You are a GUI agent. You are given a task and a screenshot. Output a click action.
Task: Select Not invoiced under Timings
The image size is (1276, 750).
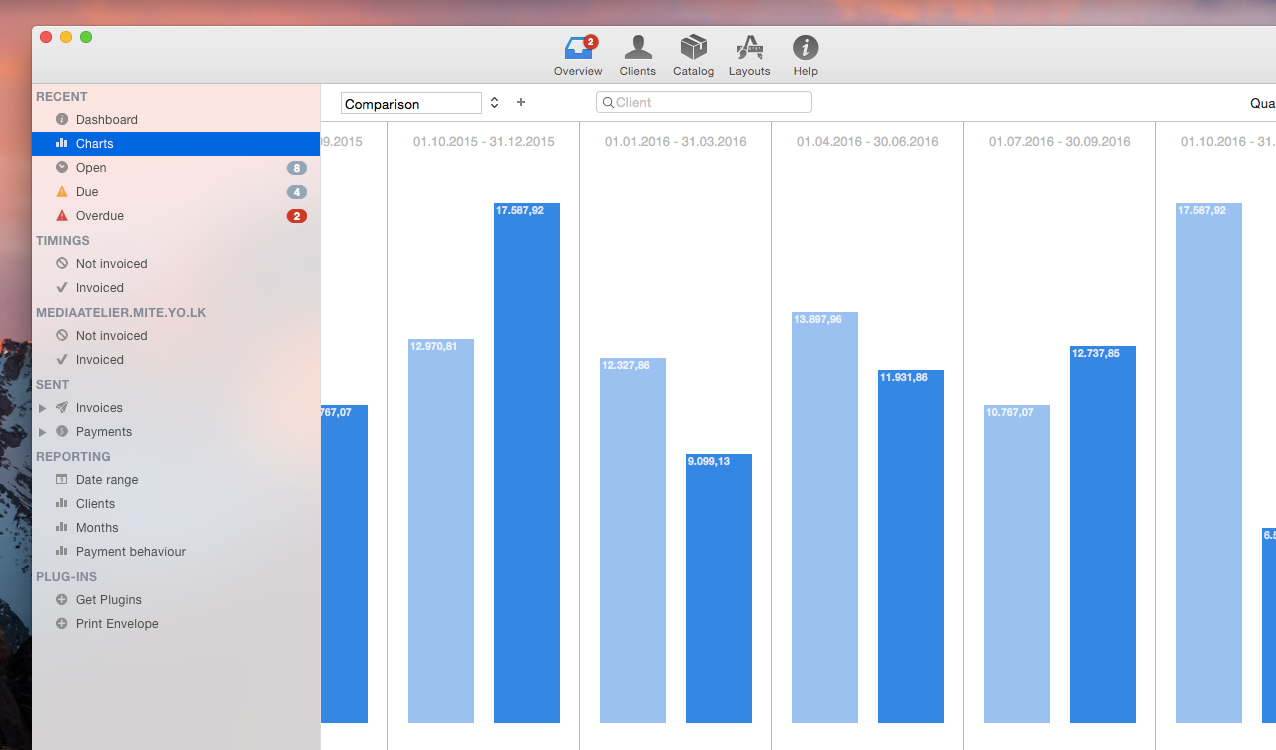point(111,264)
